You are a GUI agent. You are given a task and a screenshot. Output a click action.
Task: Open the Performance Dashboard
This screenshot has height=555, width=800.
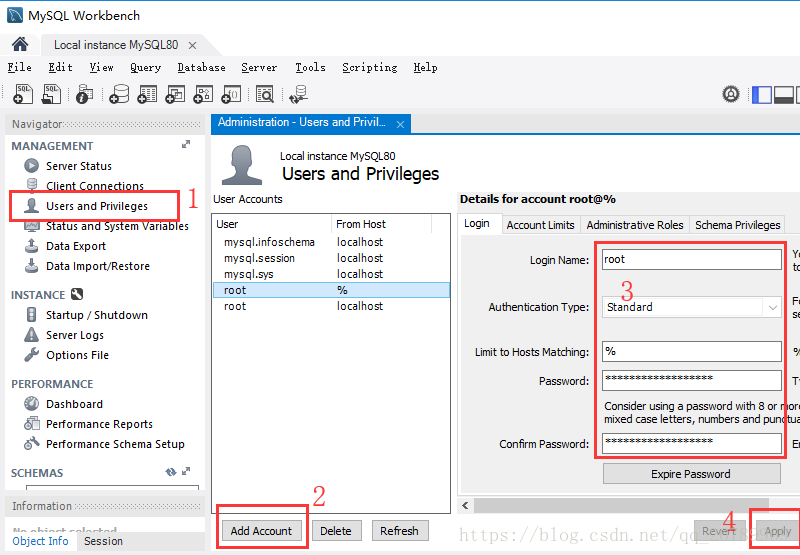pos(74,403)
